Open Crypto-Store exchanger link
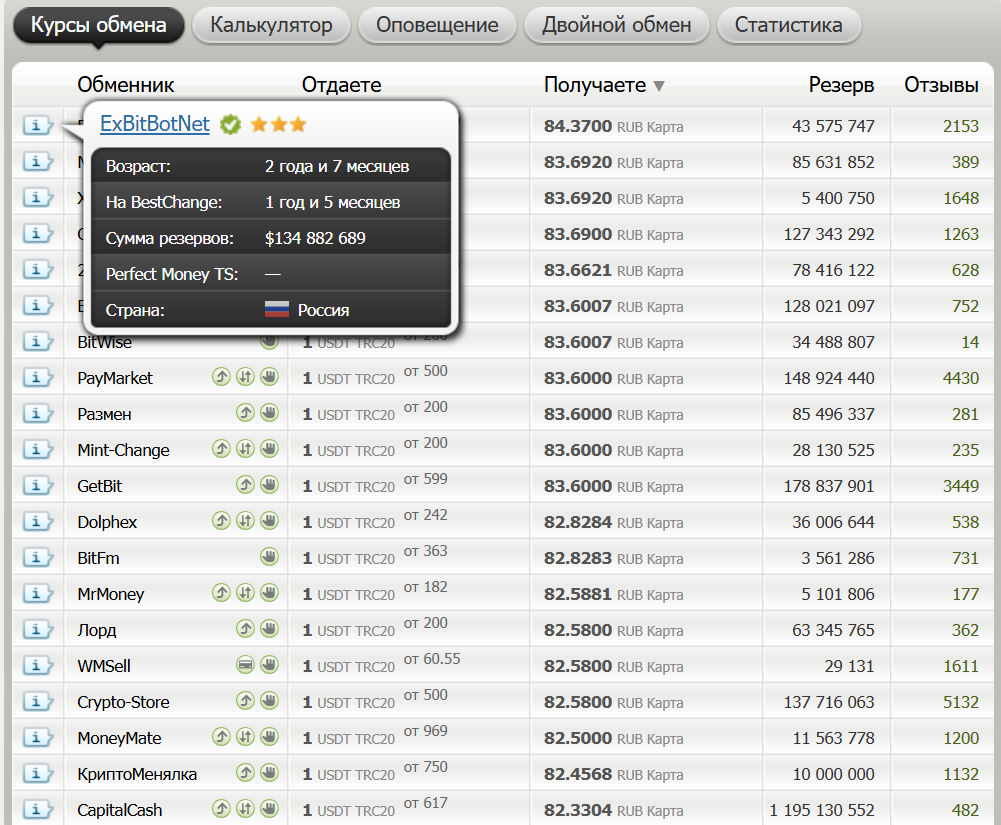 tap(123, 702)
